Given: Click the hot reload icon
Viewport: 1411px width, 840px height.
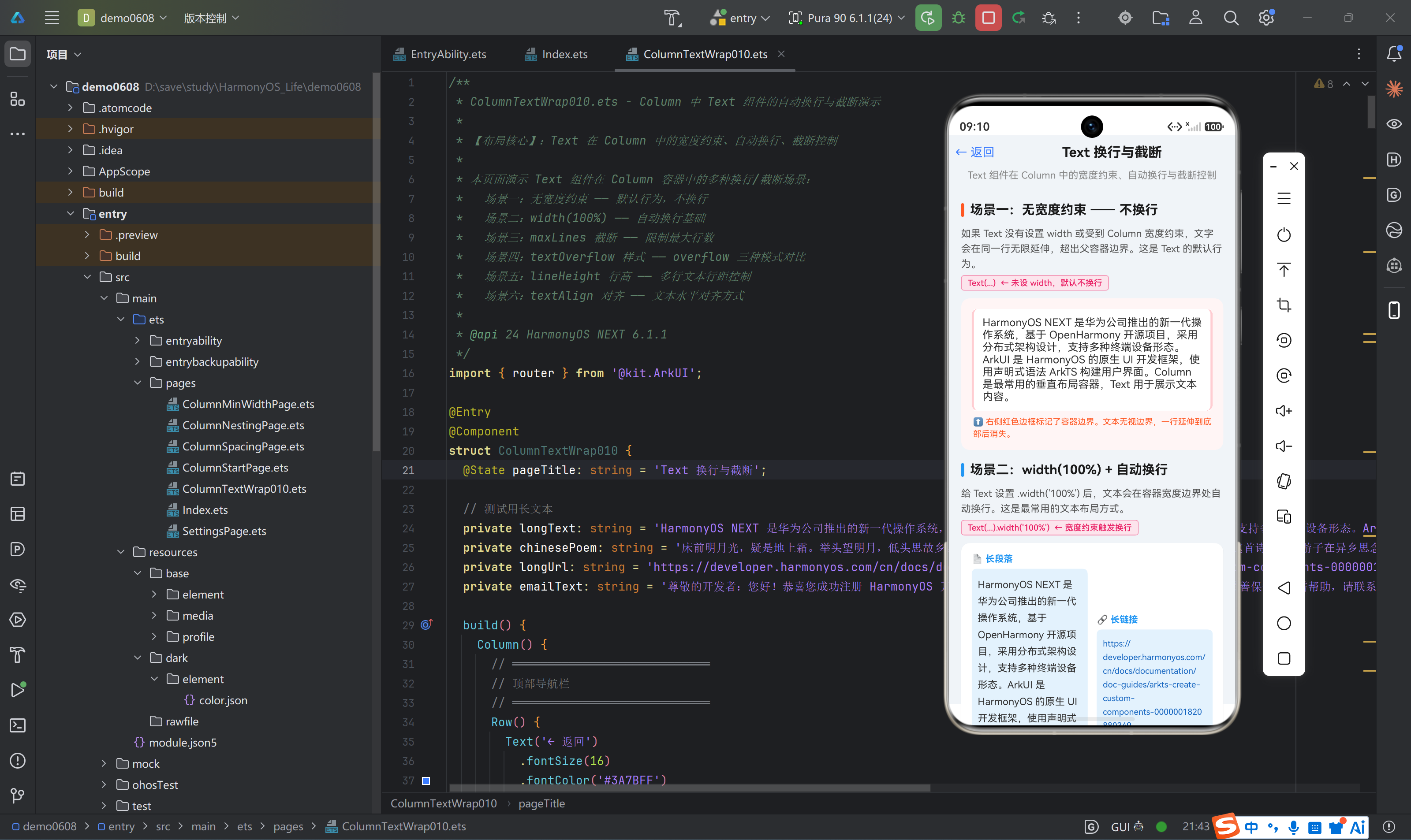Looking at the screenshot, I should pyautogui.click(x=1019, y=18).
